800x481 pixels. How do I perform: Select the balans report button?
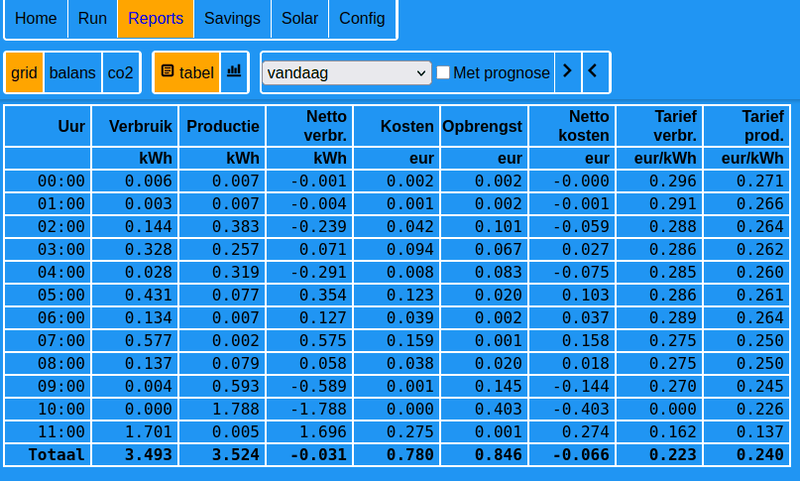(x=72, y=72)
